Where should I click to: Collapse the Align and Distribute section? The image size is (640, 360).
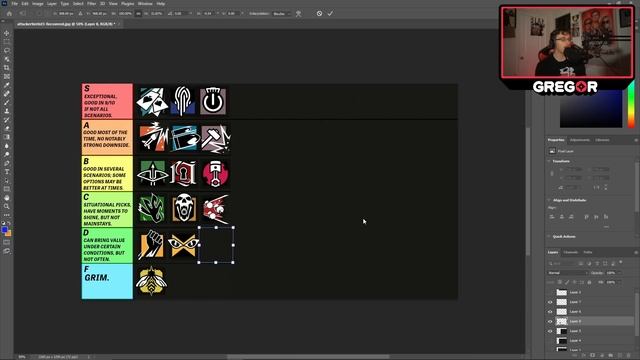(x=549, y=200)
